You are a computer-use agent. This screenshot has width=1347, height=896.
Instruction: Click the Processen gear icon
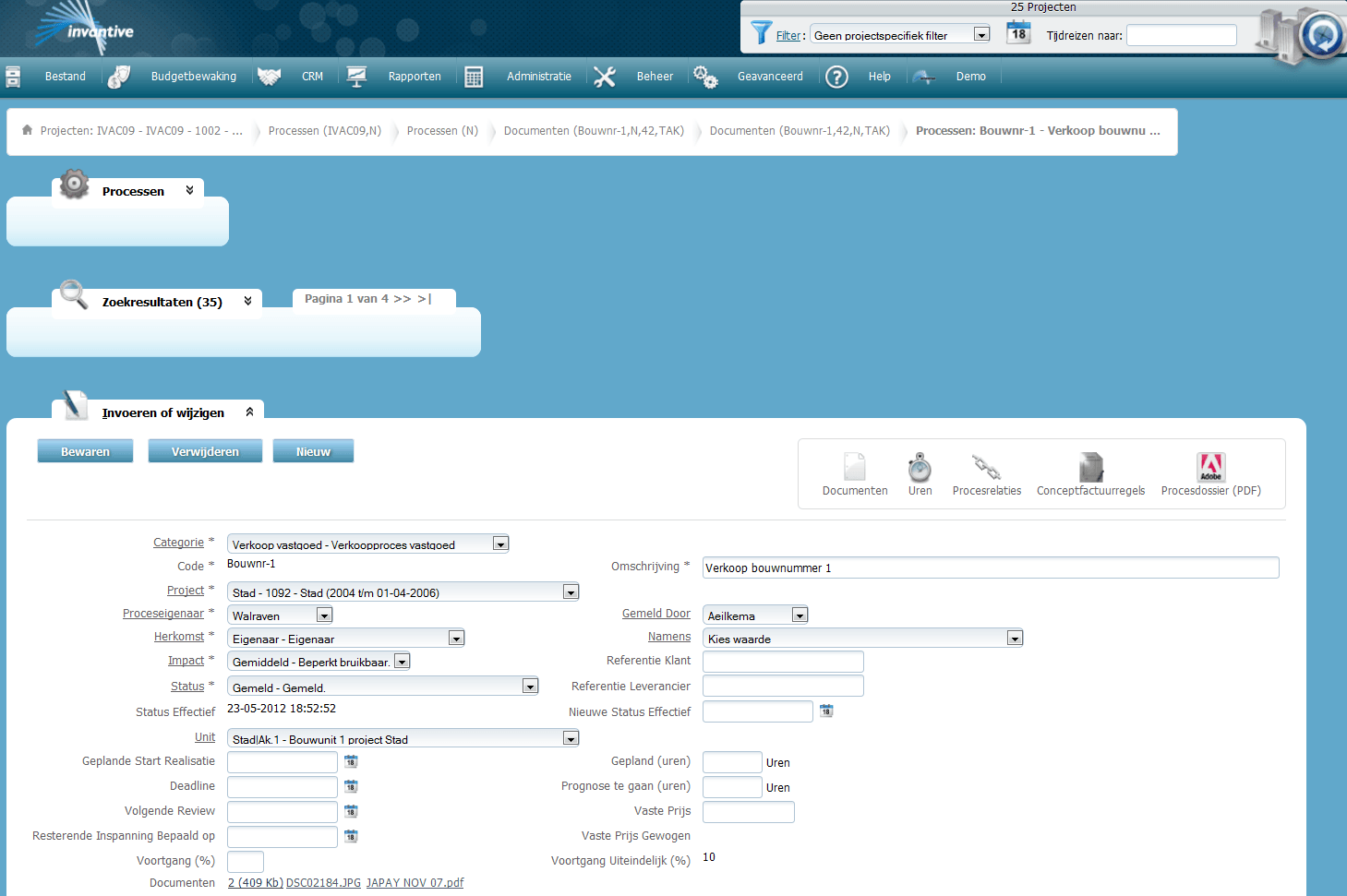pyautogui.click(x=74, y=184)
